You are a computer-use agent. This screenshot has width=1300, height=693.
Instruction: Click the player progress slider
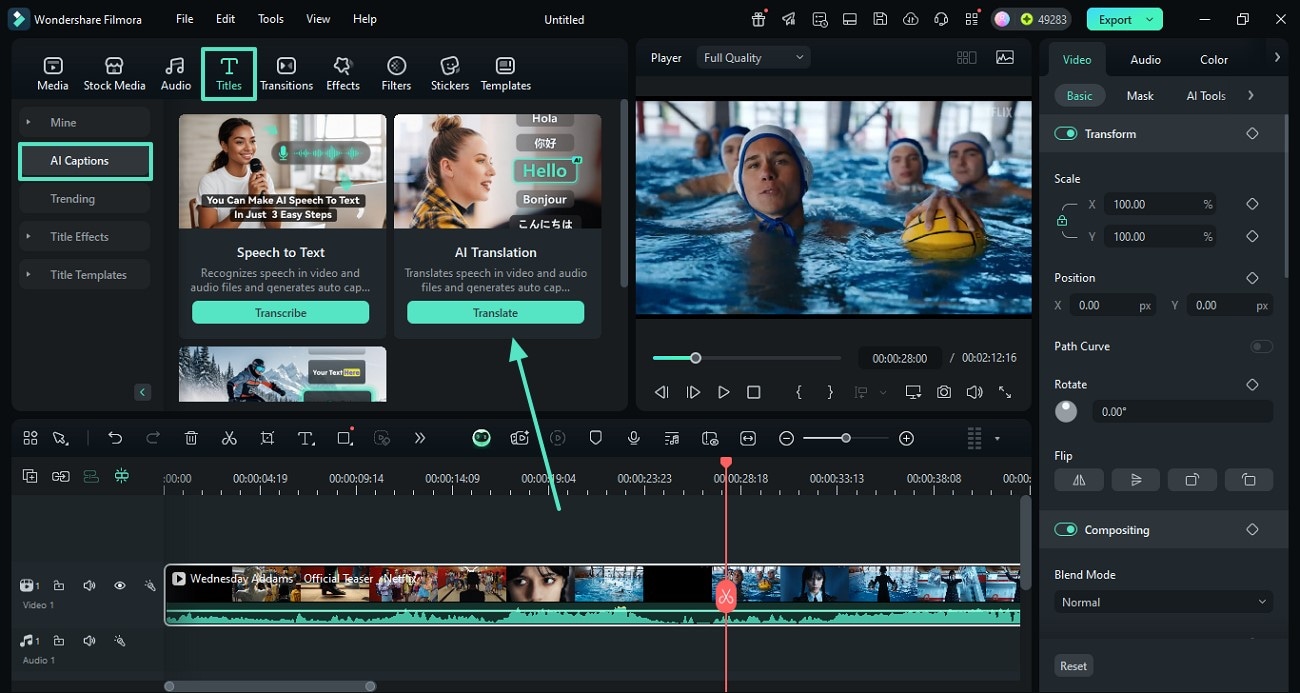747,358
